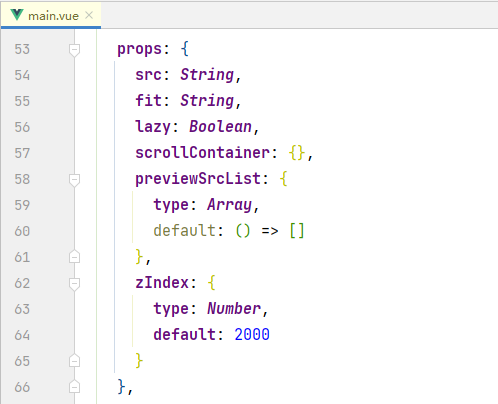Screen dimensions: 498x404
Task: Click type key on line 63
Action: pyautogui.click(x=171, y=309)
